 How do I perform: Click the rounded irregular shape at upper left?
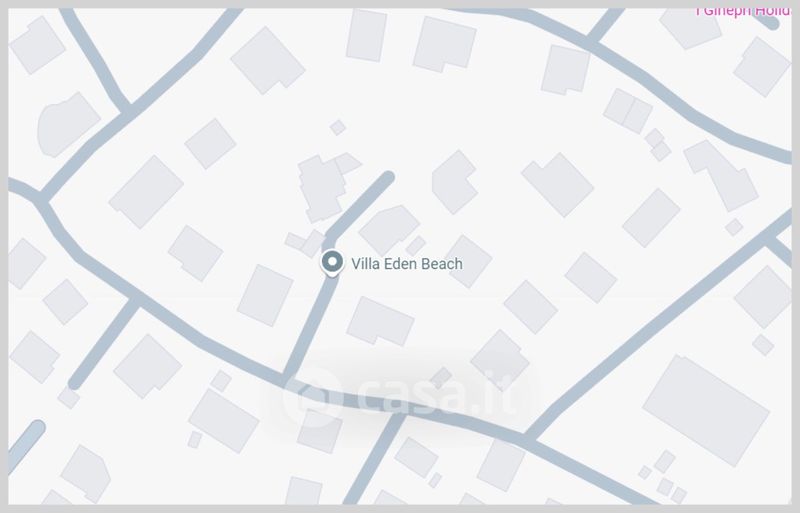(x=68, y=125)
